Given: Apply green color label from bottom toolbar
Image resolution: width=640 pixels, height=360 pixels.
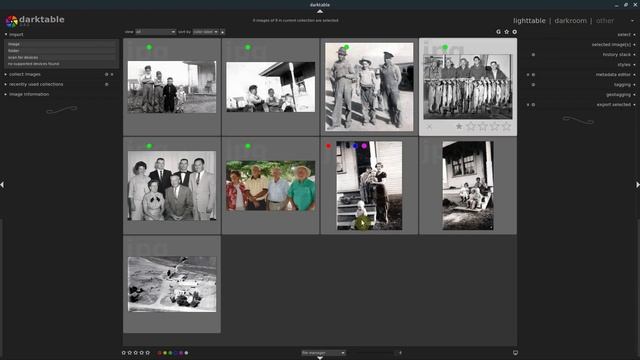Looking at the screenshot, I should 170,353.
